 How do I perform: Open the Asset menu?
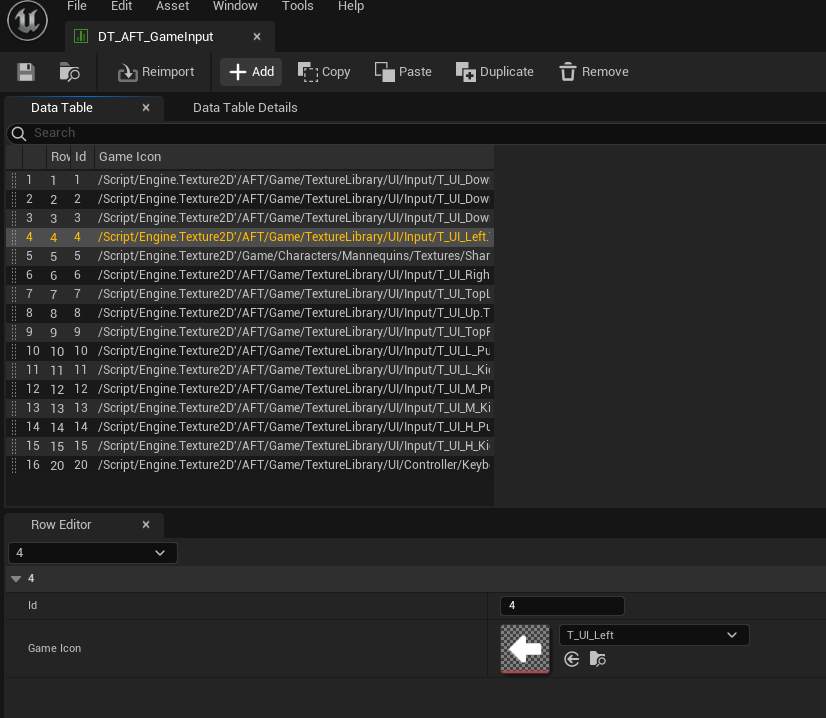[x=171, y=7]
